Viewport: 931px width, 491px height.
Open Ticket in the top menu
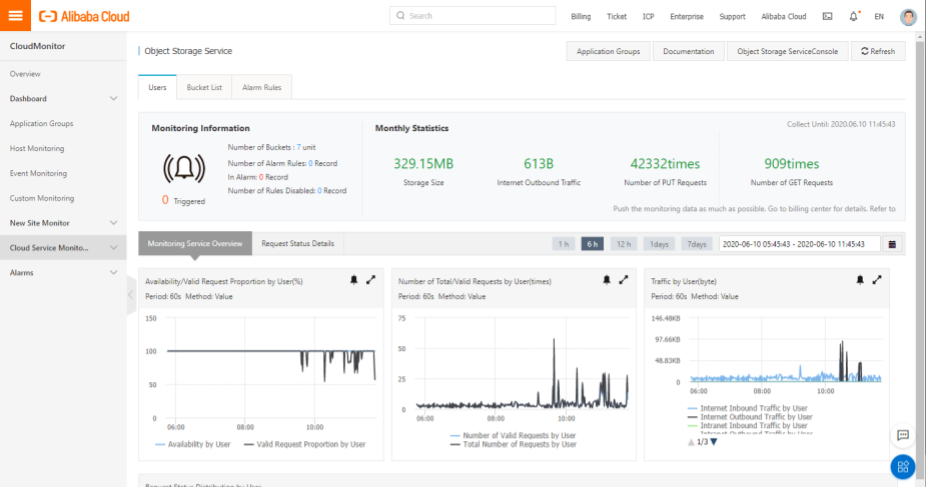click(616, 17)
